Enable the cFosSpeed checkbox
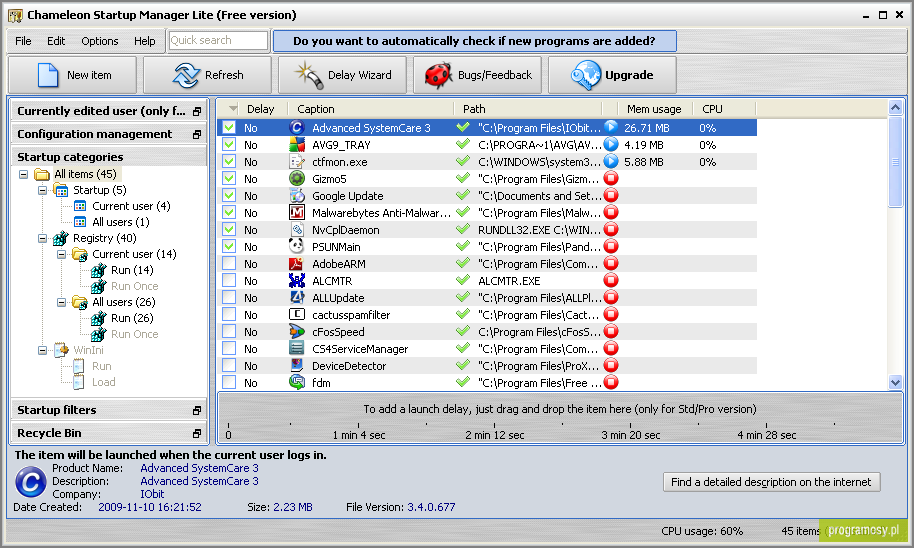Viewport: 914px width, 548px height. click(229, 332)
